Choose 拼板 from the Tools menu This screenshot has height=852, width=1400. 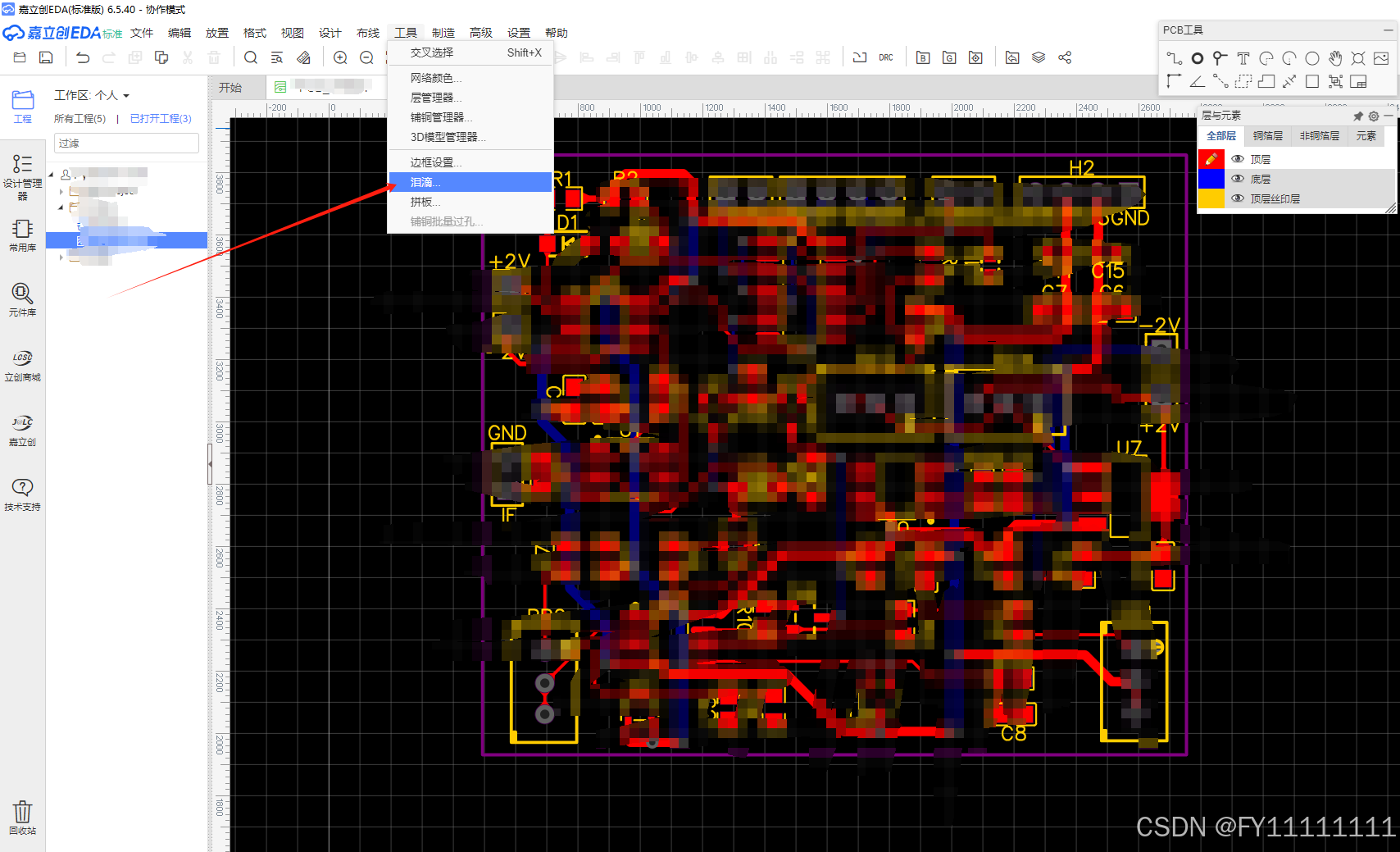(x=470, y=202)
